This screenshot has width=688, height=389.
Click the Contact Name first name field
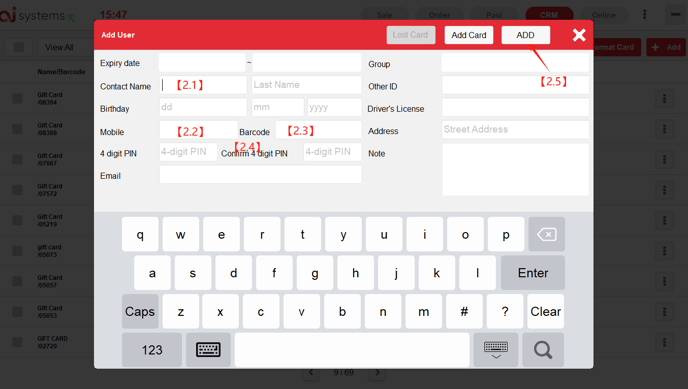203,85
